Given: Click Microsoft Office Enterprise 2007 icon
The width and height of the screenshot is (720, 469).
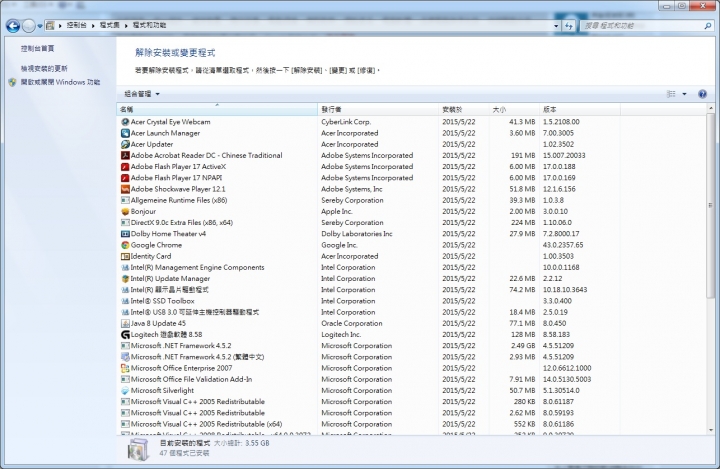Looking at the screenshot, I should click(125, 368).
